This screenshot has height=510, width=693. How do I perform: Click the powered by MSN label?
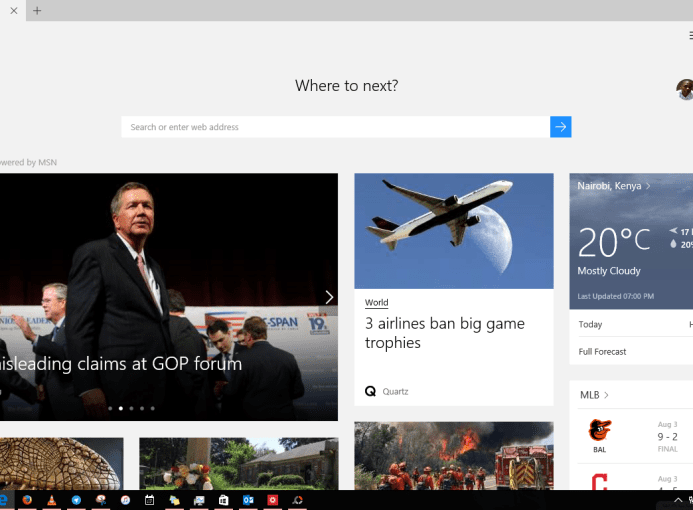tap(28, 163)
